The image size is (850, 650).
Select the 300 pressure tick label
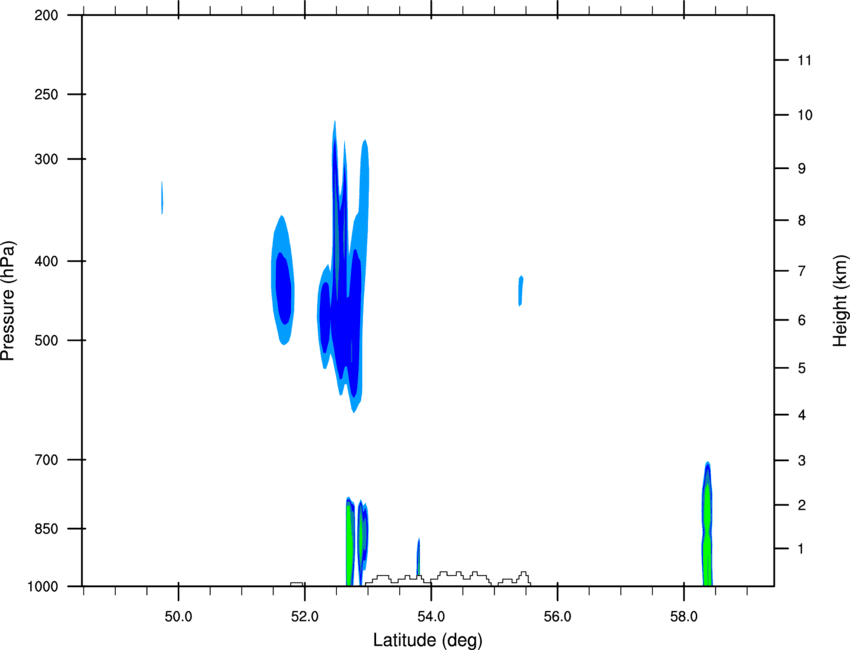[47, 159]
